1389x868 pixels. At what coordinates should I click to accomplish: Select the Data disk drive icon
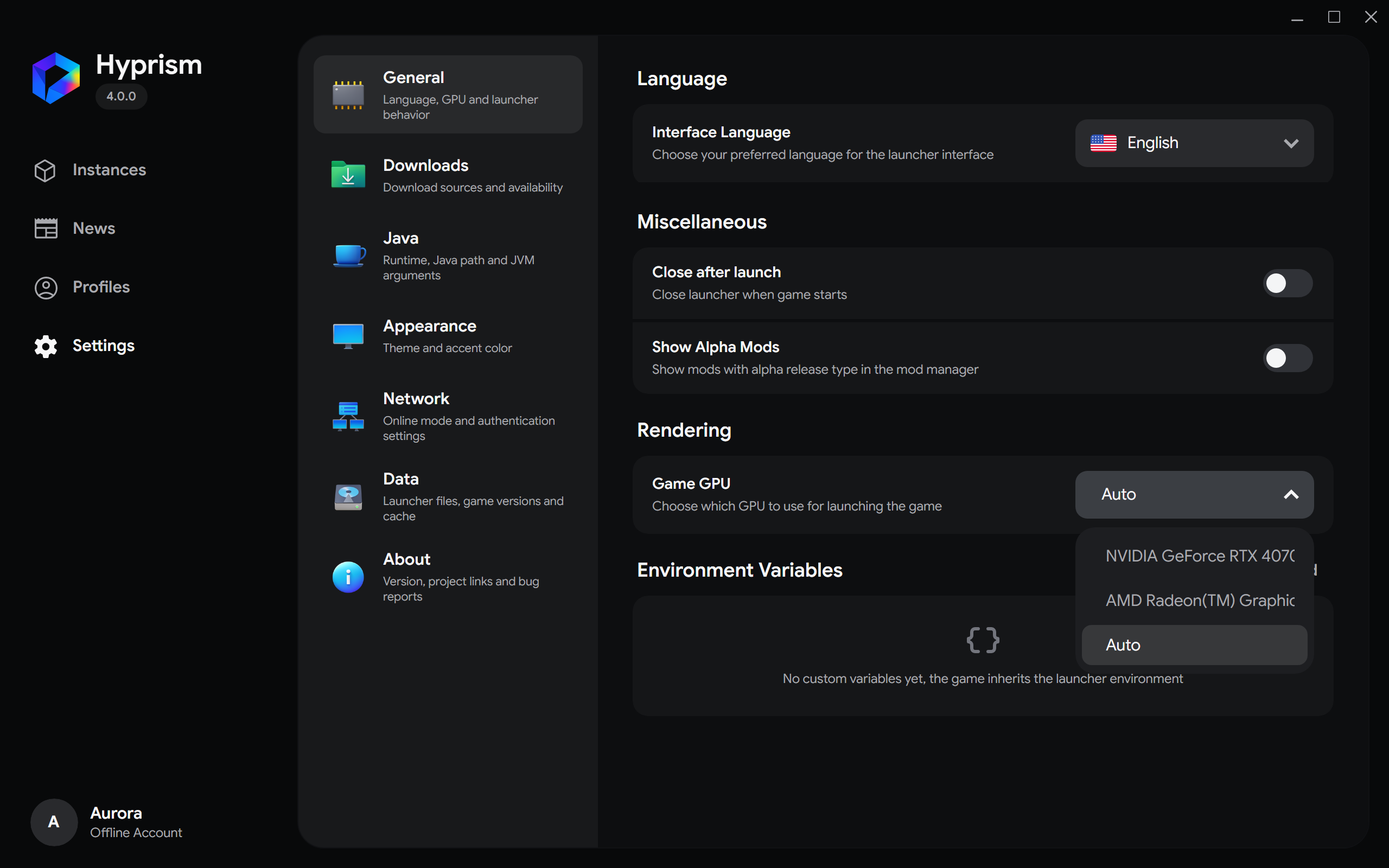[x=348, y=497]
